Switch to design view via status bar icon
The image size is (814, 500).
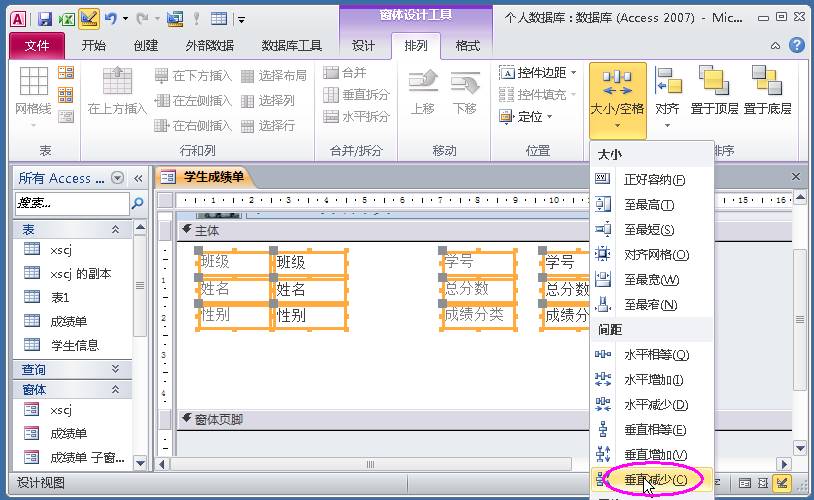point(782,483)
